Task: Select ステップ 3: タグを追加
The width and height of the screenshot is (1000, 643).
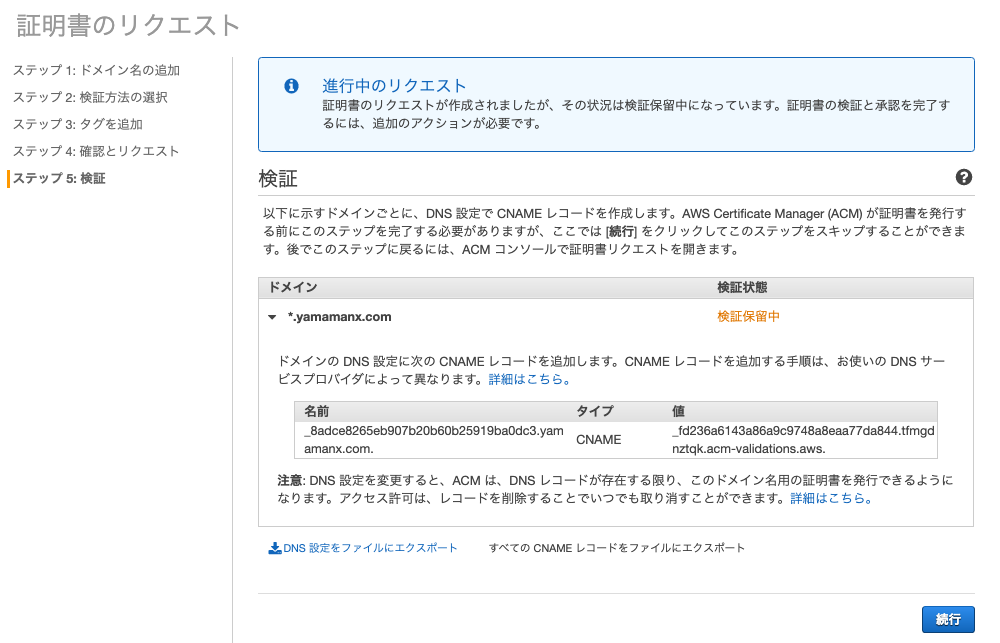Action: coord(78,124)
